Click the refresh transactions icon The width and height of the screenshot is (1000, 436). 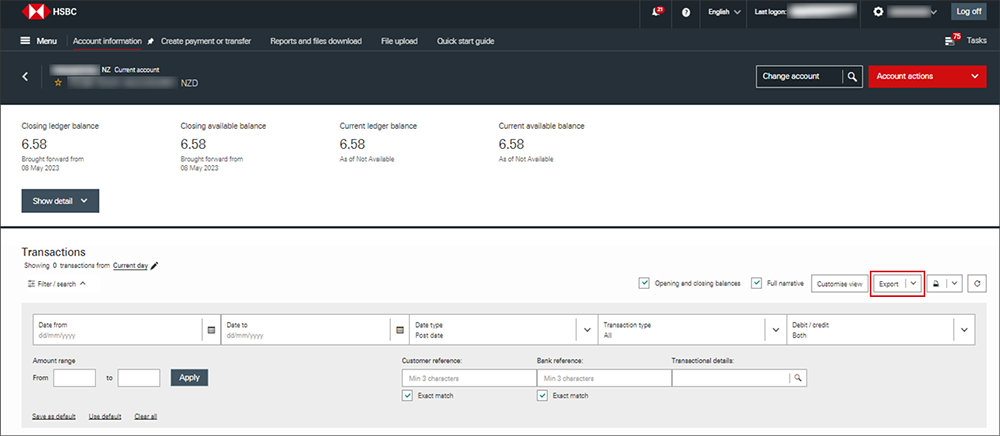(977, 284)
